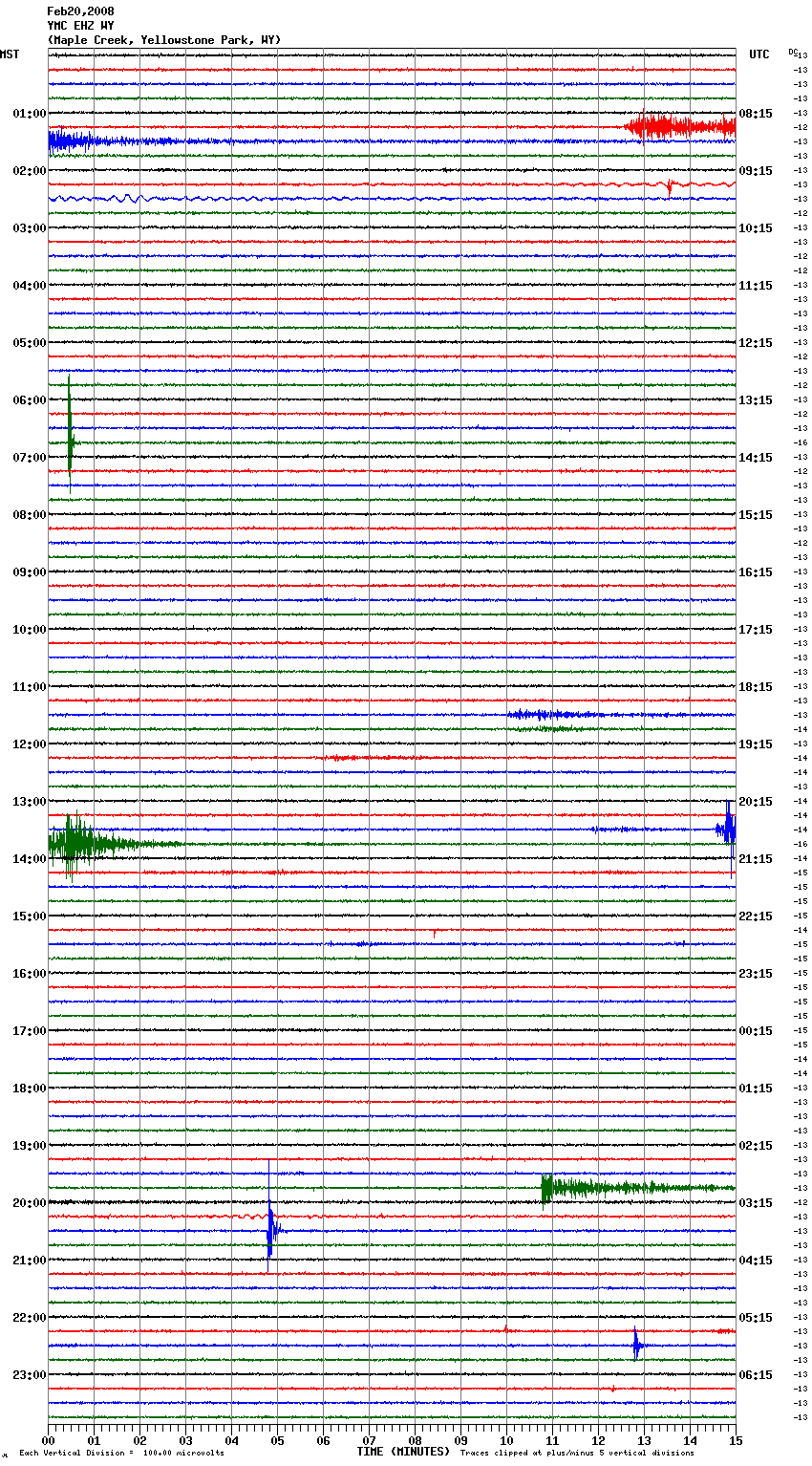
Task: Click the Traces clipped footnote text
Action: click(x=577, y=1454)
